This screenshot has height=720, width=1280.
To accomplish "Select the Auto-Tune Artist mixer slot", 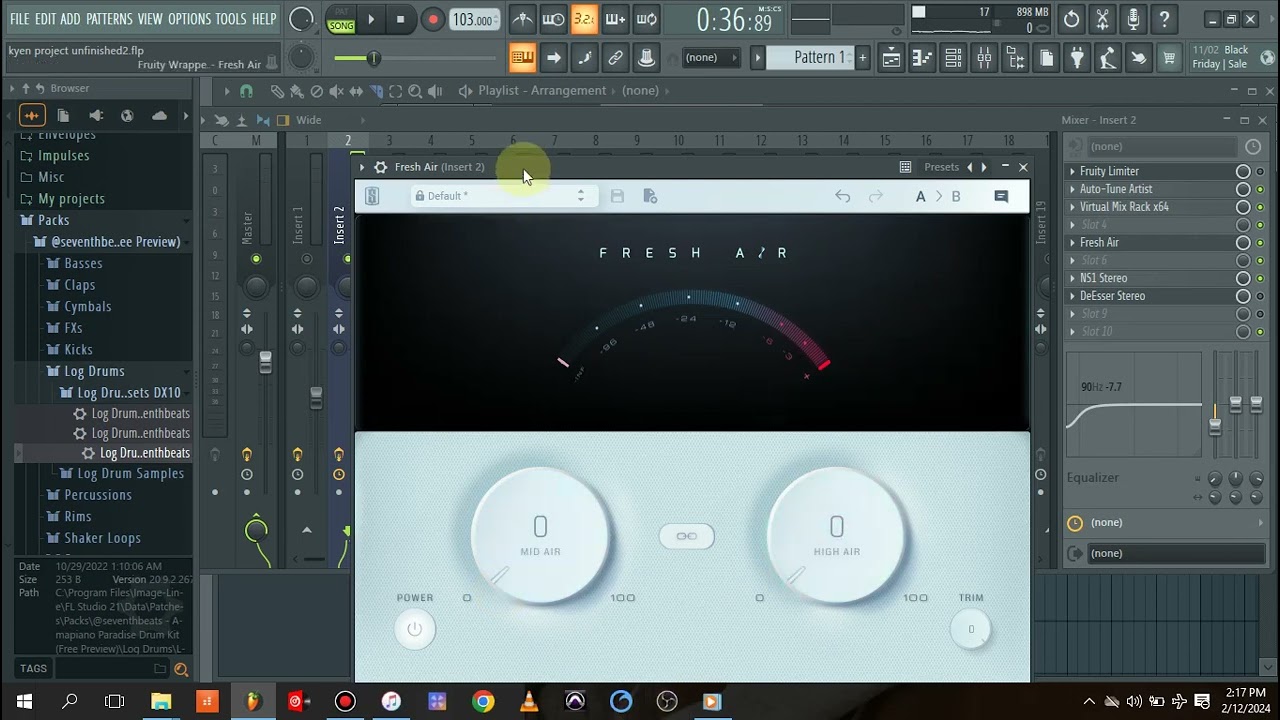I will [1153, 189].
